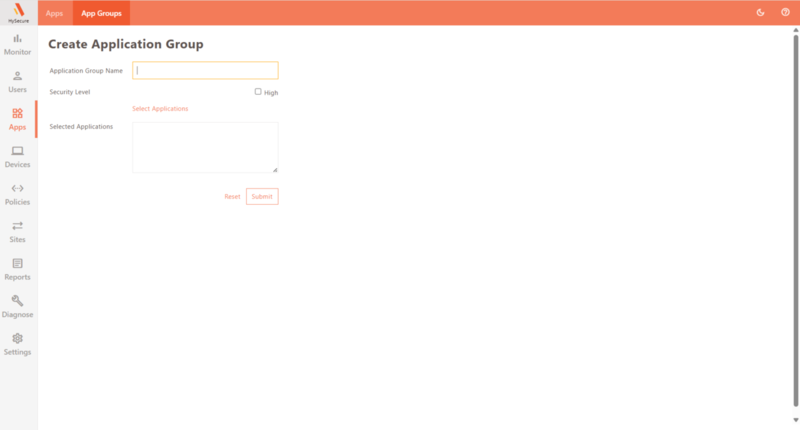
Task: Switch to the App Groups tab
Action: [102, 13]
